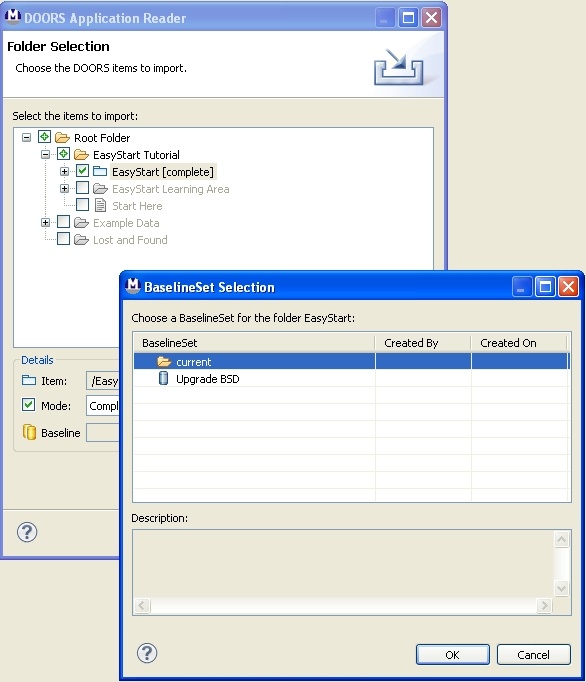
Task: Click the current baselineset folder icon
Action: click(164, 361)
